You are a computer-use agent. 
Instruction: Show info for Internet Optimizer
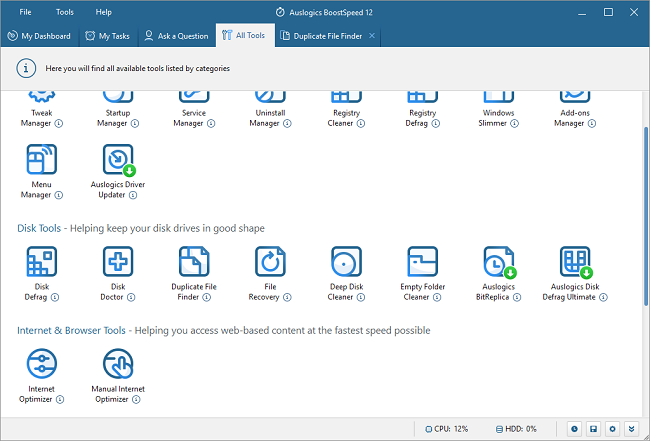[x=60, y=400]
